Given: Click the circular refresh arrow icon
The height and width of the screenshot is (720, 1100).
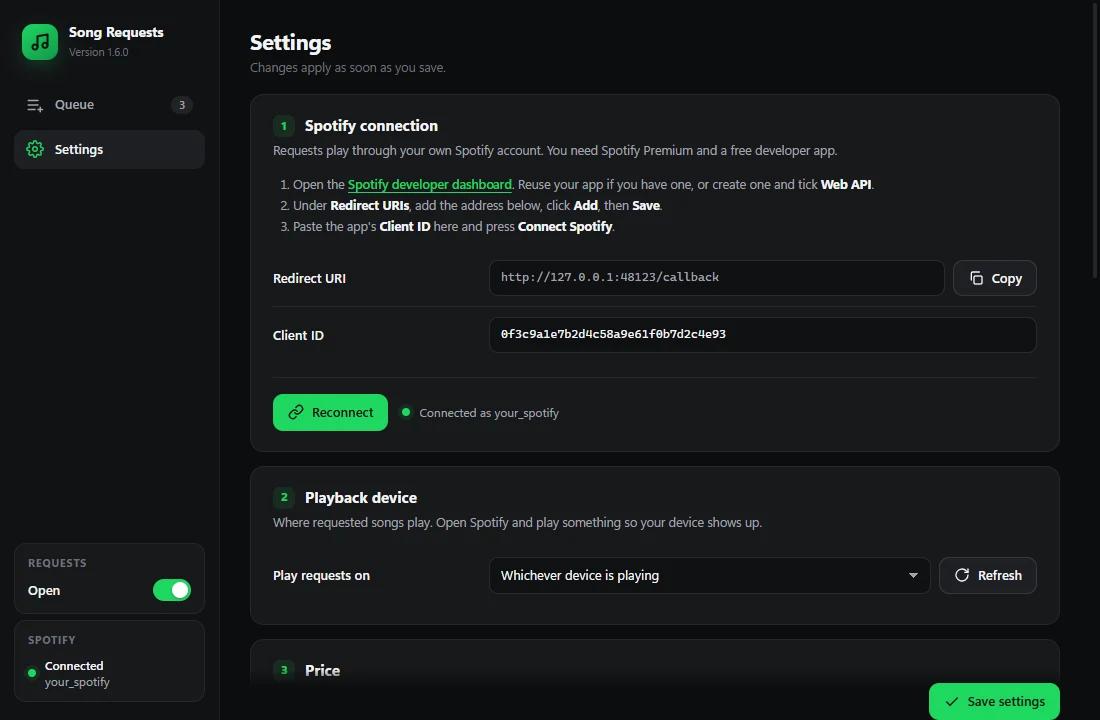Looking at the screenshot, I should [x=962, y=575].
